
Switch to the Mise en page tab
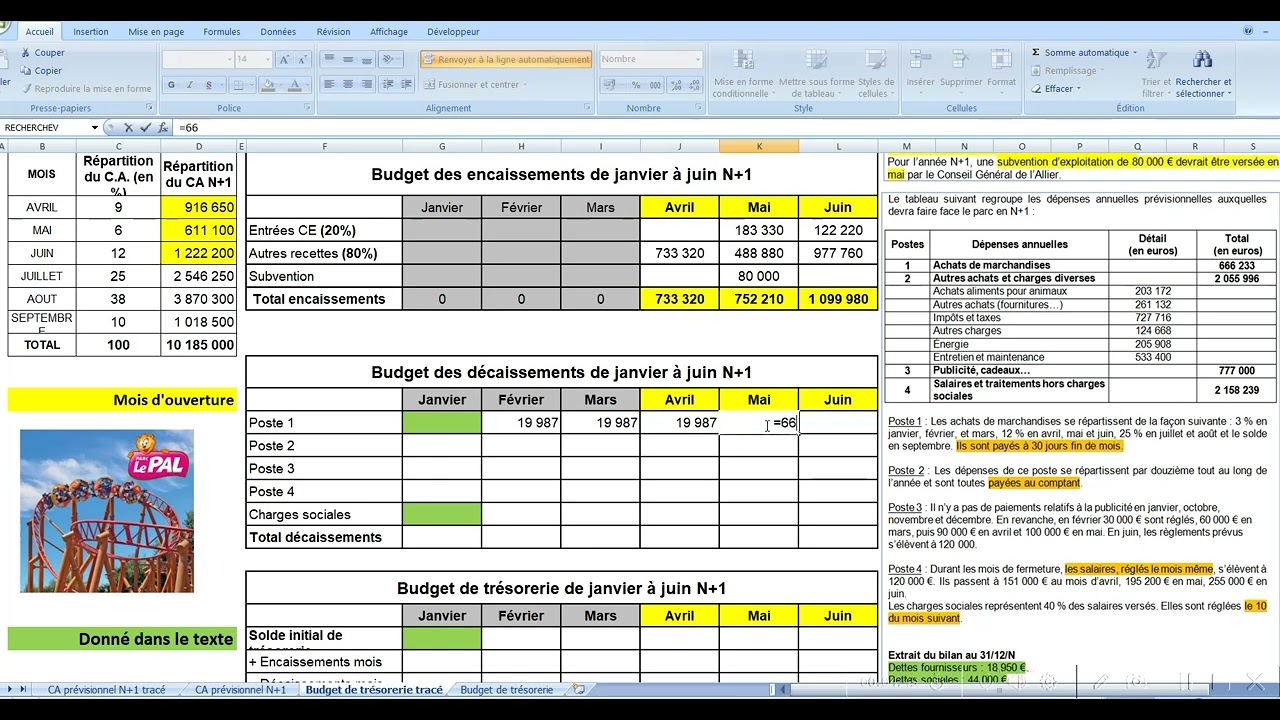156,32
